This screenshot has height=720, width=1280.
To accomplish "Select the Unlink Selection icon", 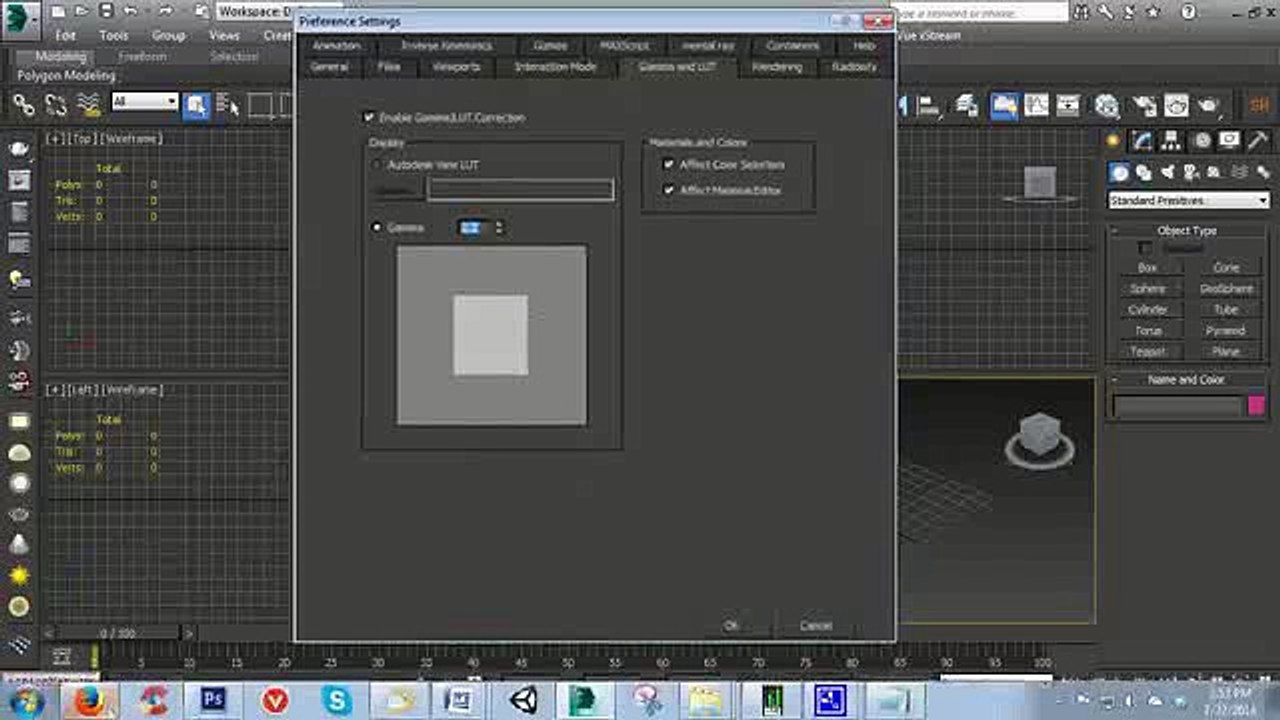I will pos(56,104).
